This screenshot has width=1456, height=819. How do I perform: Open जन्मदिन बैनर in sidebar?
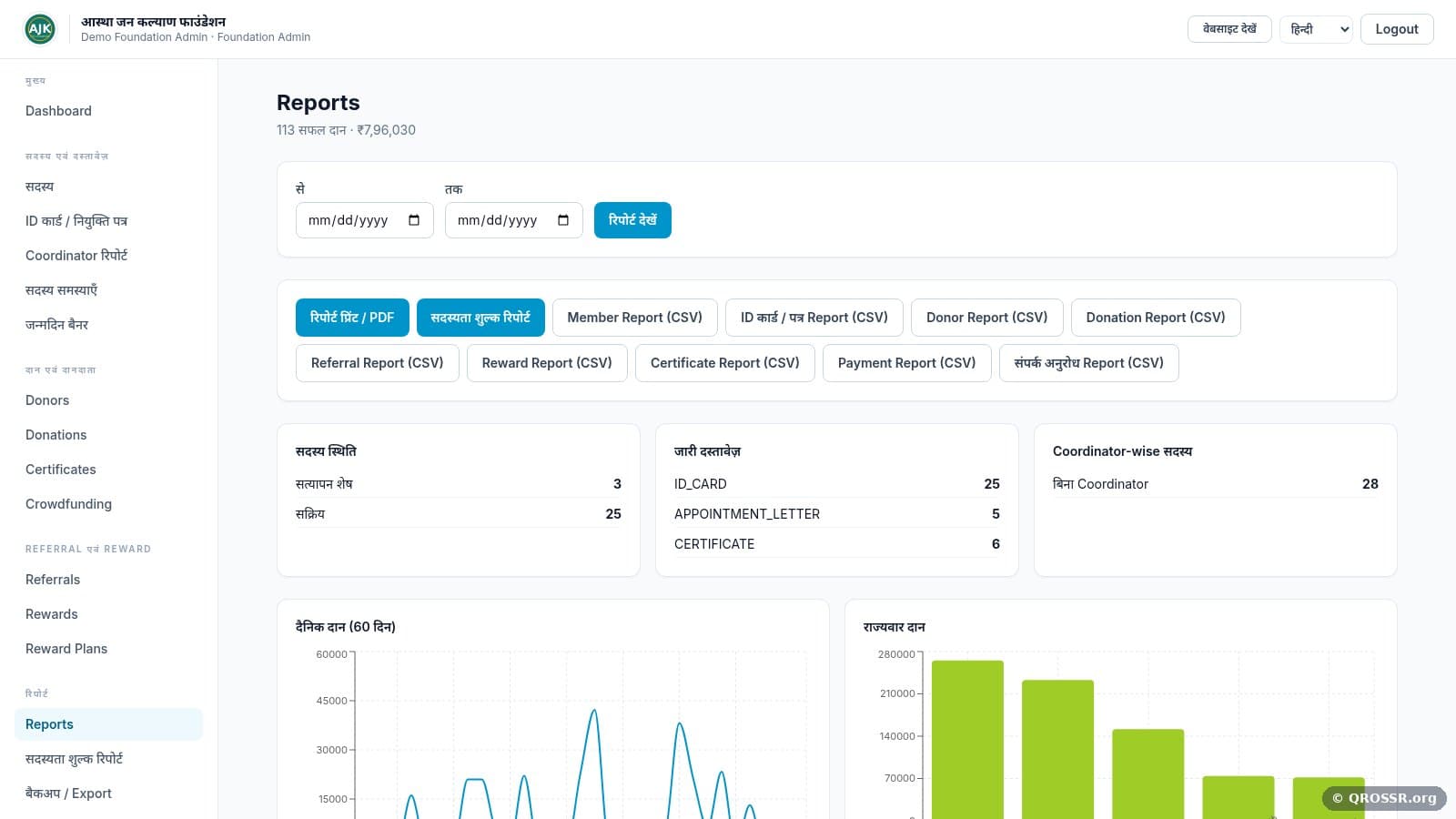click(x=108, y=325)
